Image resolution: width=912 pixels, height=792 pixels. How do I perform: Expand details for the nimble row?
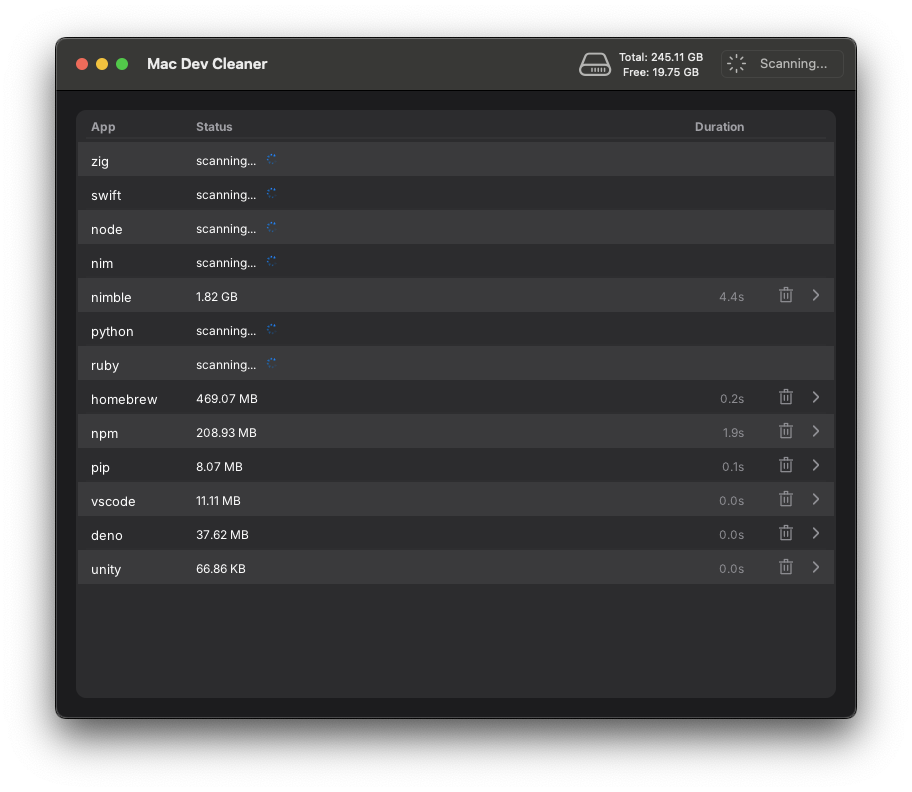point(815,295)
